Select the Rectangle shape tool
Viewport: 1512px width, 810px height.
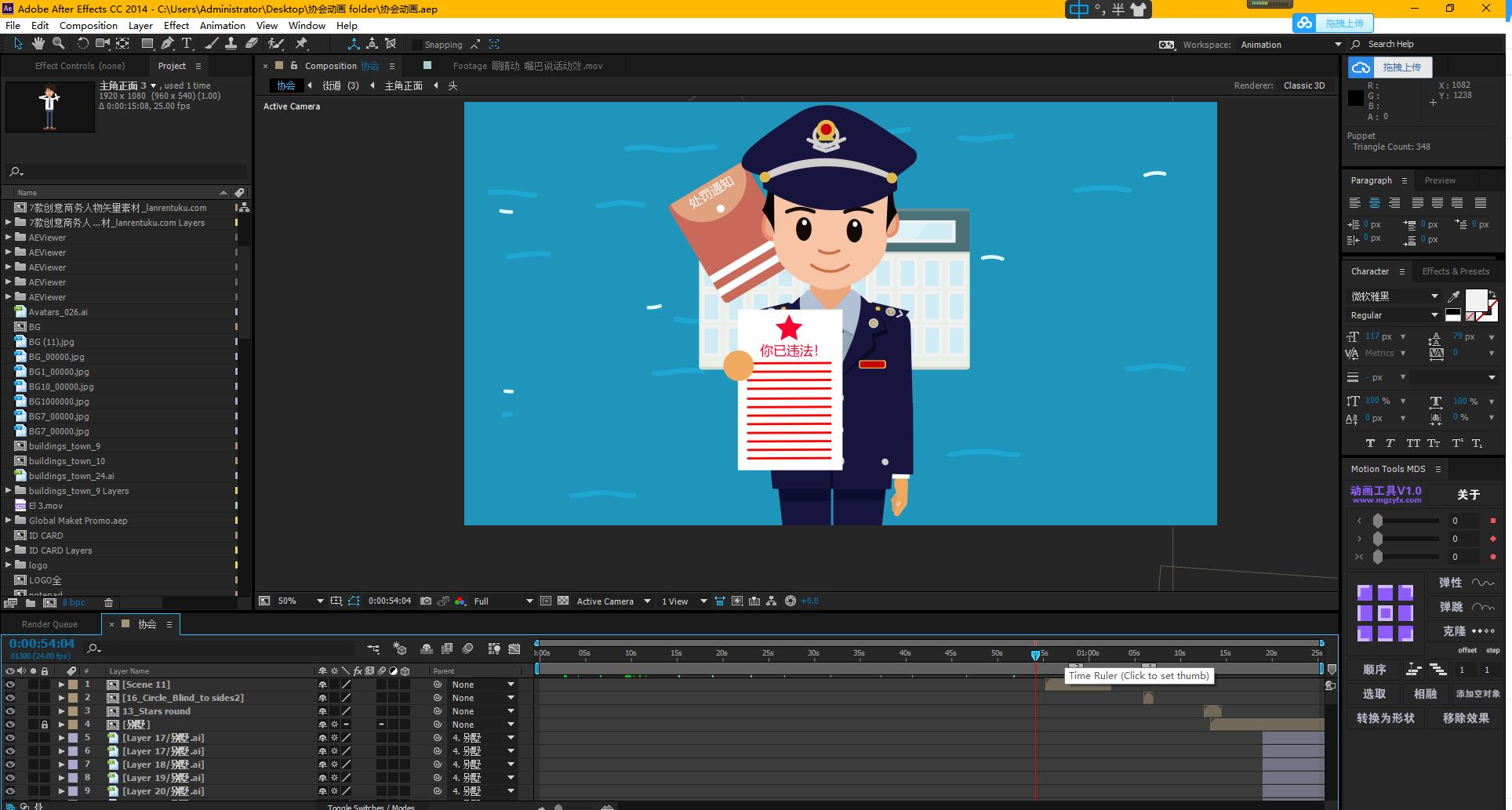147,44
